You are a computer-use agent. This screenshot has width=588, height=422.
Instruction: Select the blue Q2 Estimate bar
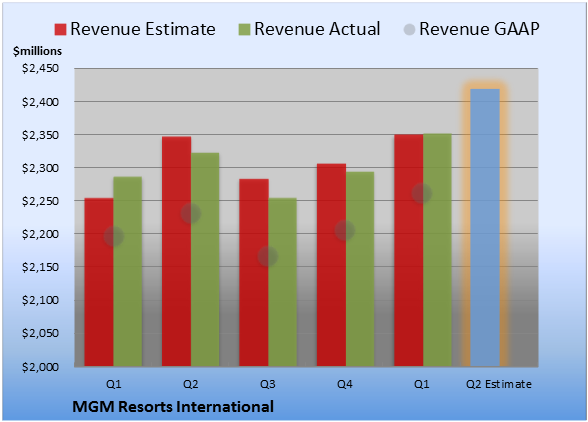(x=485, y=227)
